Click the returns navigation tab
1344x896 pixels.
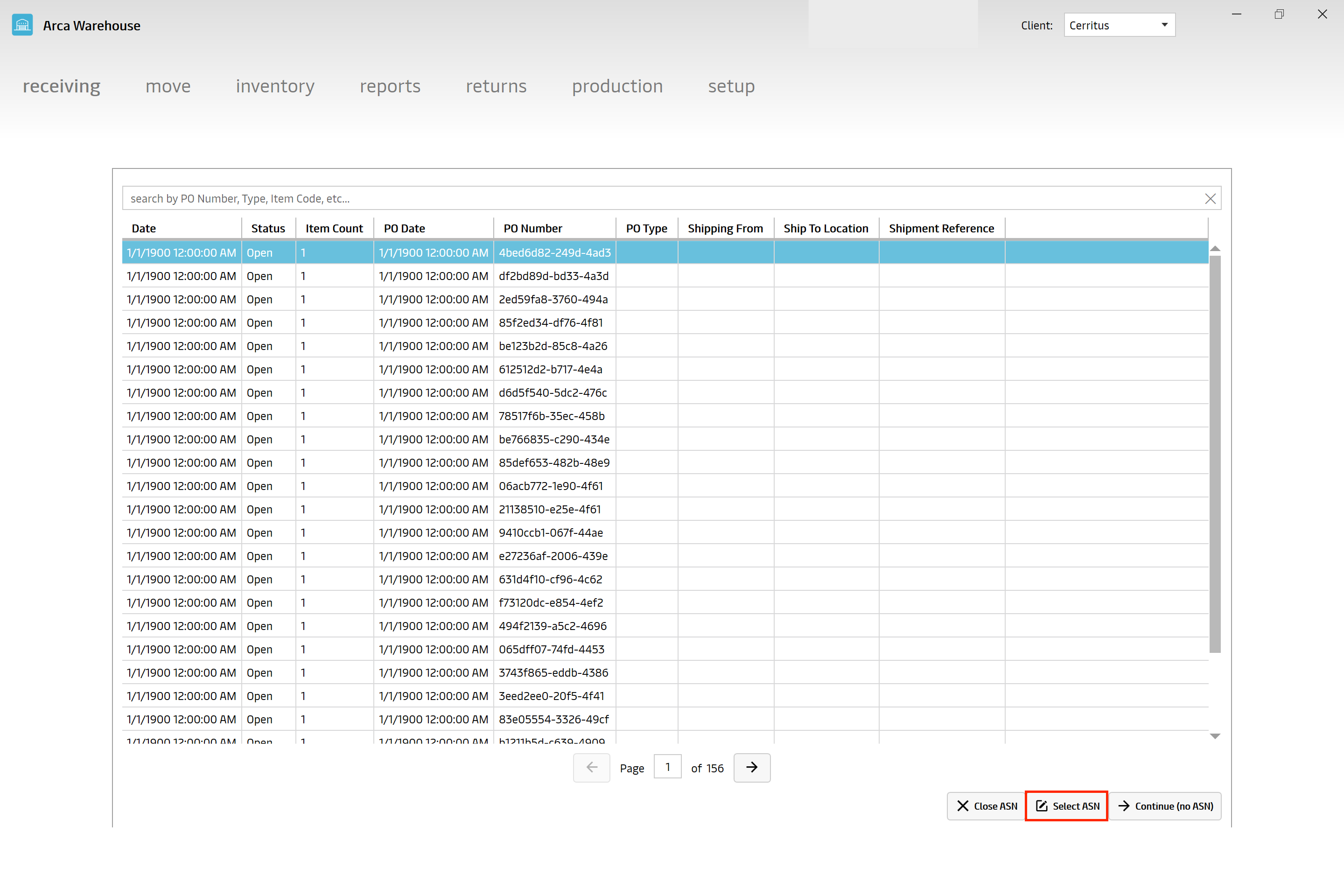496,86
